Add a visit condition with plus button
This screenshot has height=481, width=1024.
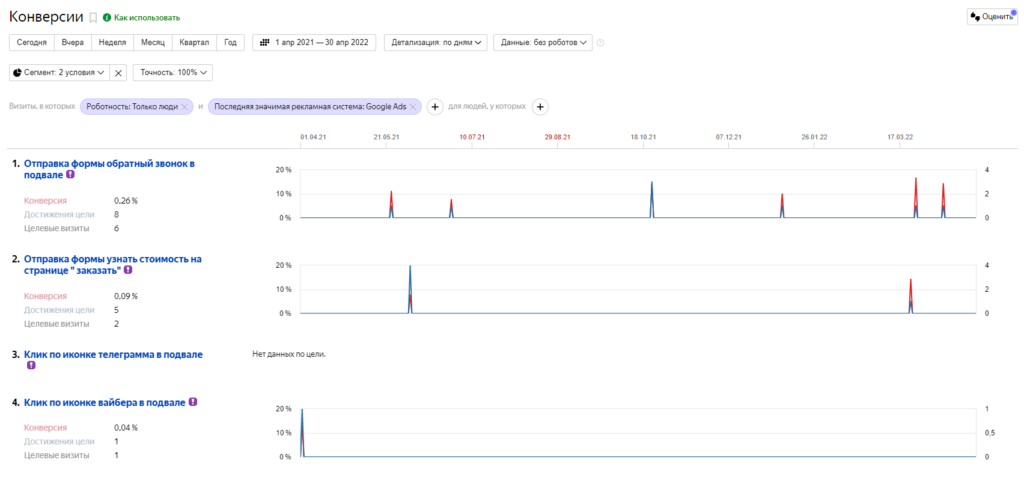(x=435, y=106)
